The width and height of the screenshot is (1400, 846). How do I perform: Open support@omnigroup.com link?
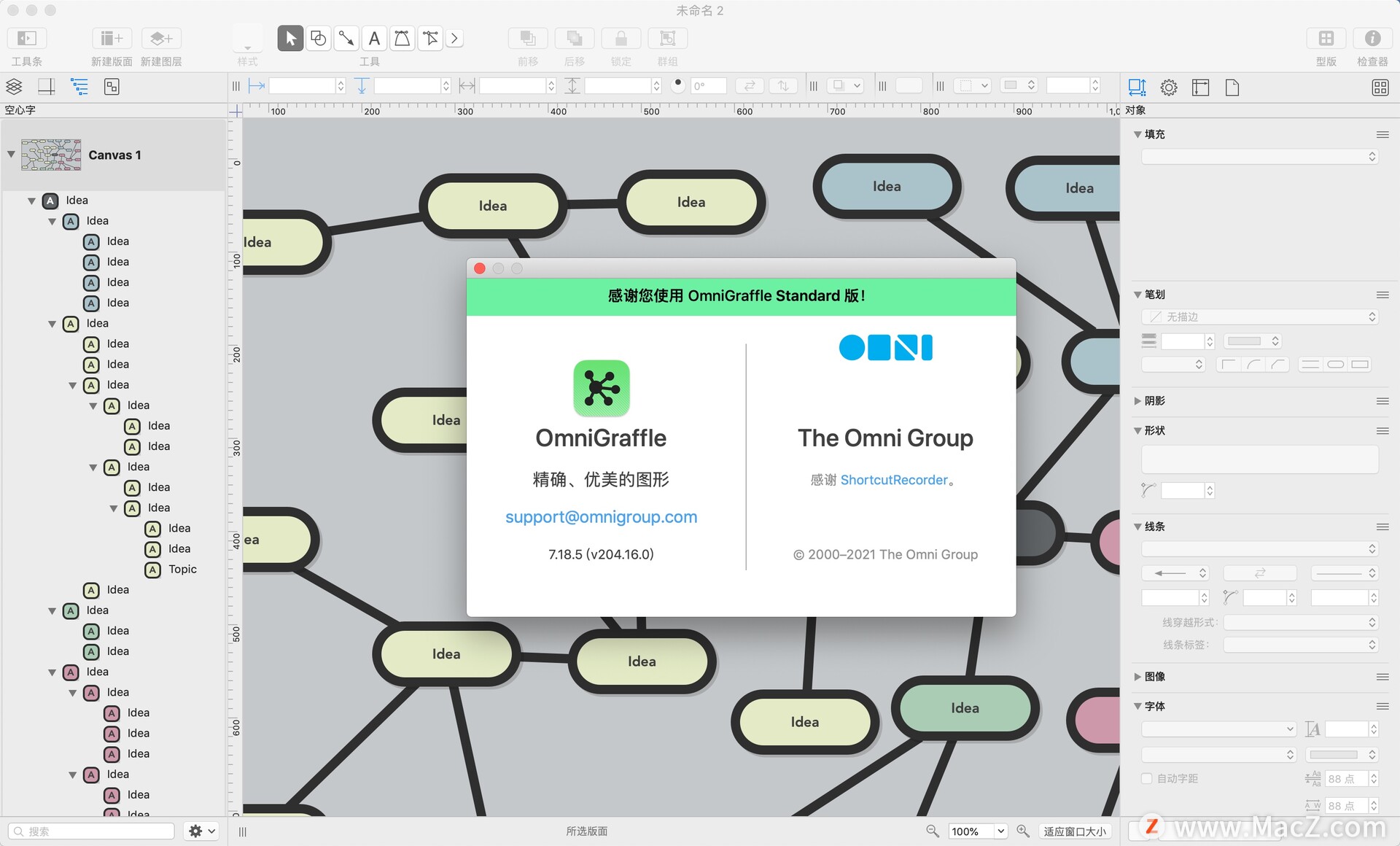602,517
